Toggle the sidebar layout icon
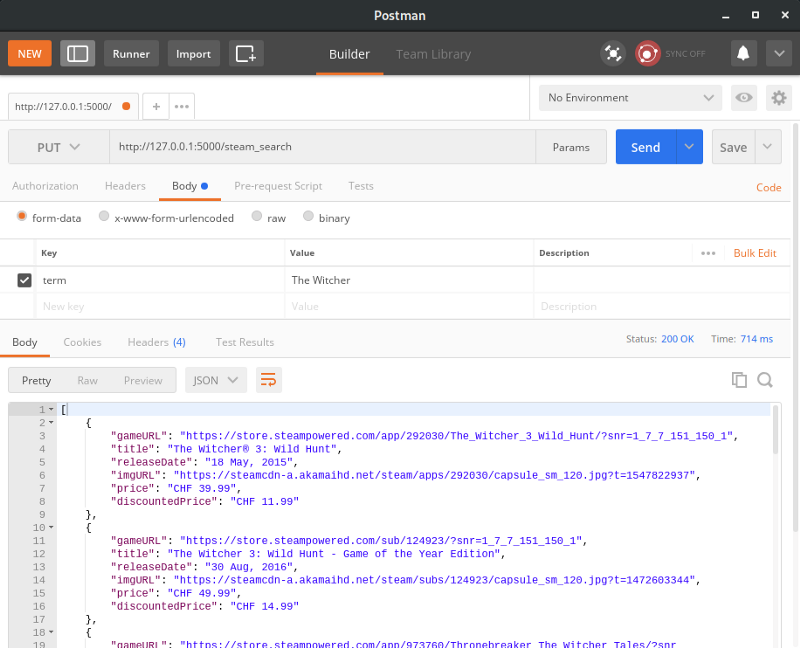Screen dimensions: 800x648 [78, 54]
